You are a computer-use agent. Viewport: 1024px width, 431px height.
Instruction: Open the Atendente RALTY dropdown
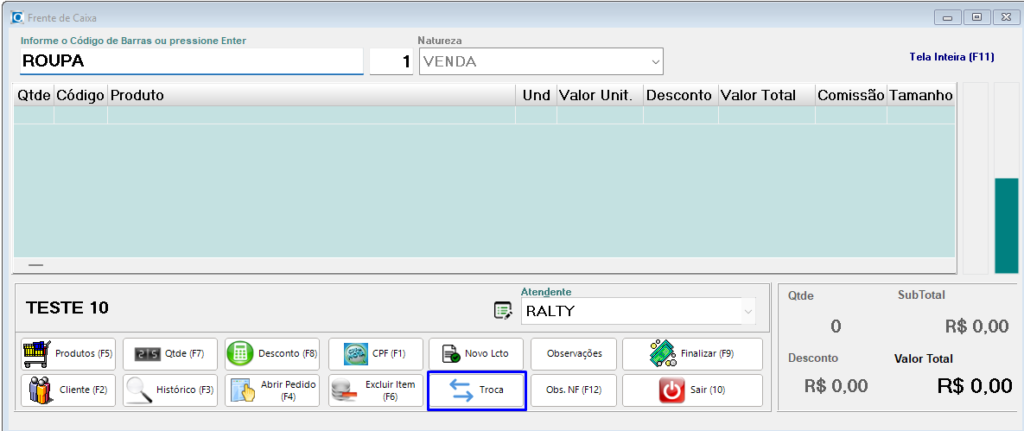point(747,312)
